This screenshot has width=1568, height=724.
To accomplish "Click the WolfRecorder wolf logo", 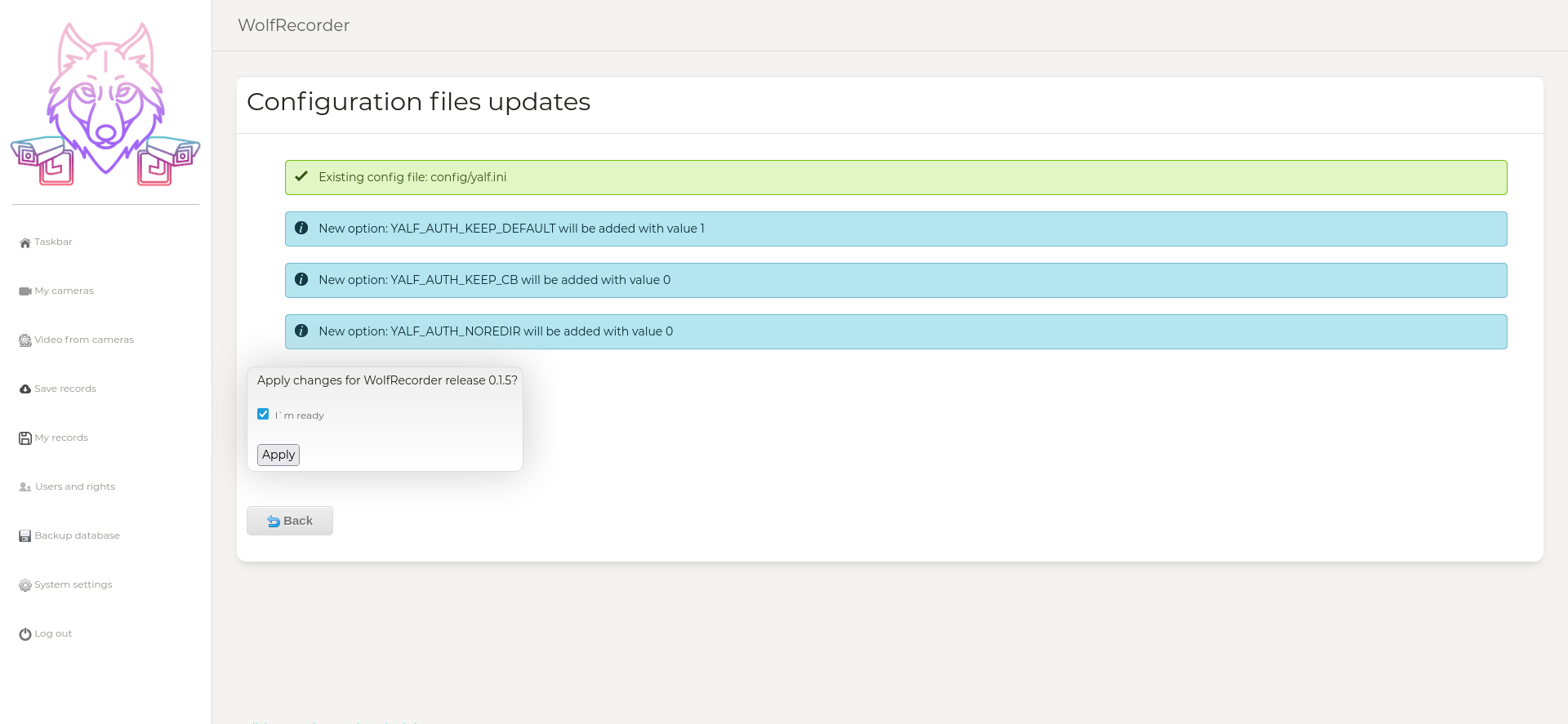I will 105,104.
